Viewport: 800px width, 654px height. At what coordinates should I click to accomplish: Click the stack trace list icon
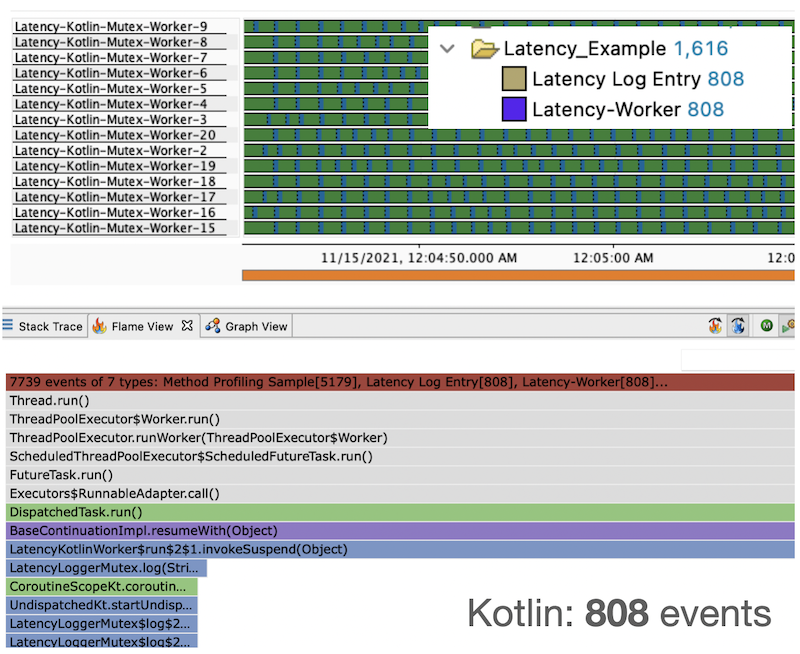pyautogui.click(x=6, y=324)
